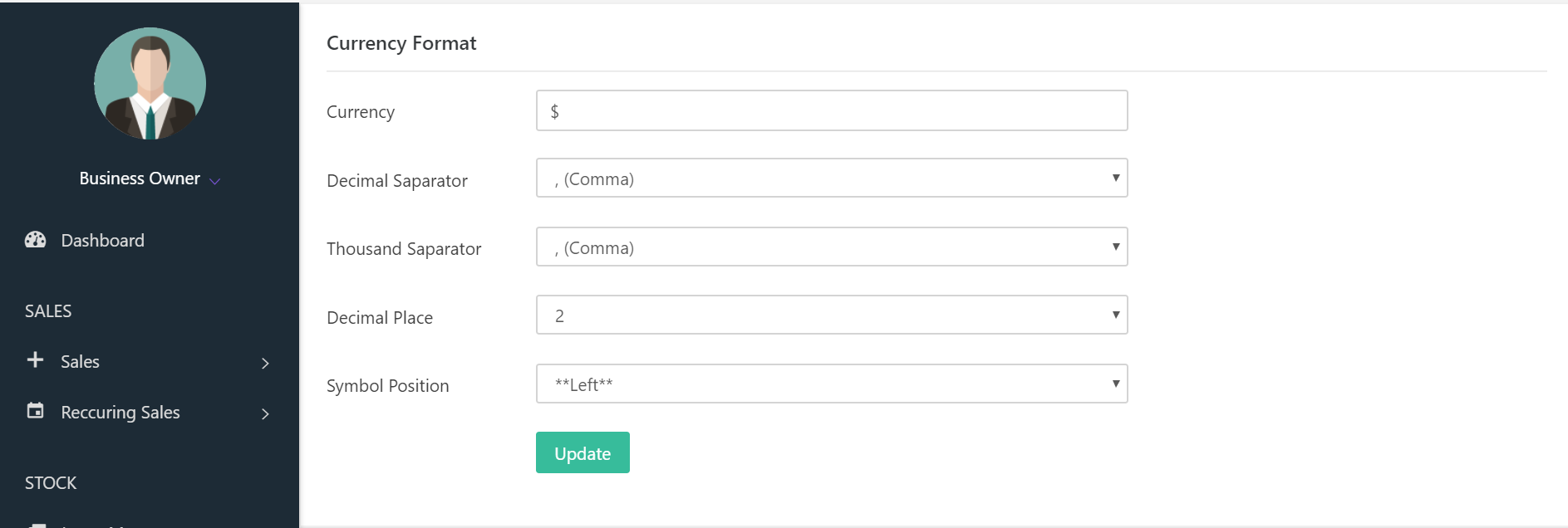Click the Business Owner name text
The image size is (1568, 528).
coord(140,178)
